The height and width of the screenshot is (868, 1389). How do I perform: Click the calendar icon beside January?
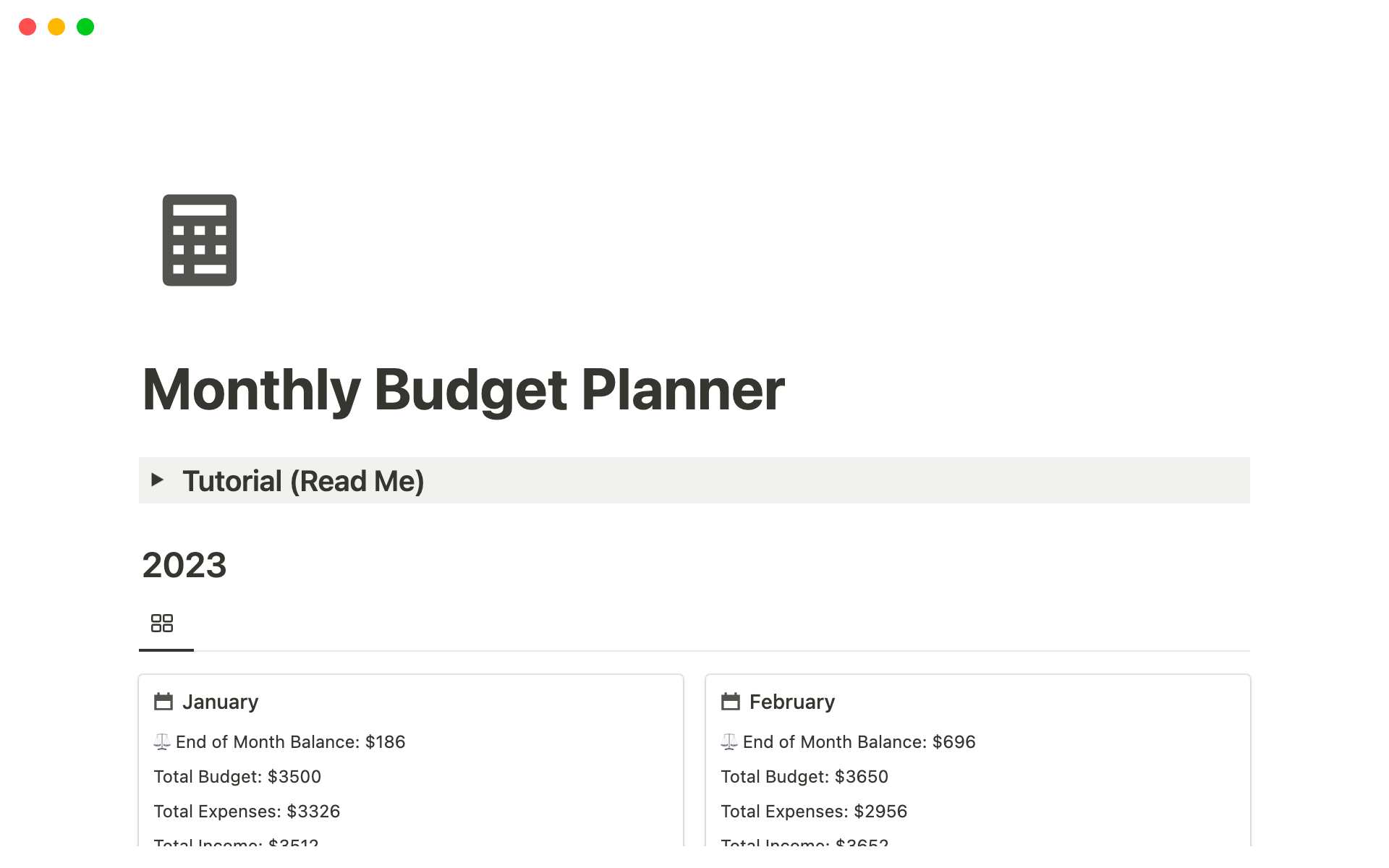[163, 702]
